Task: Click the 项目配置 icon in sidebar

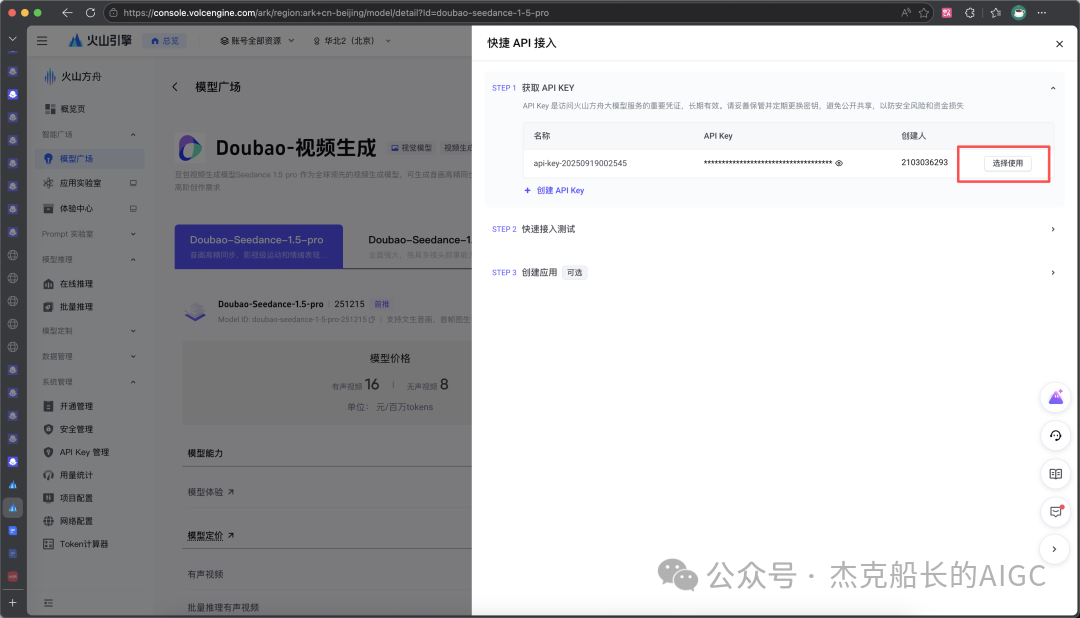Action: 48,498
